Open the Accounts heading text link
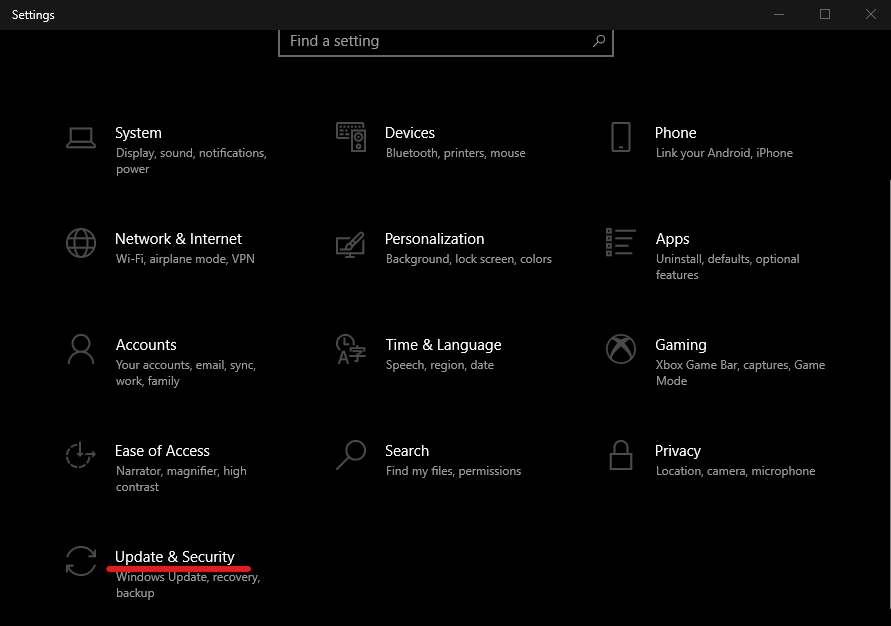This screenshot has height=626, width=891. (146, 345)
